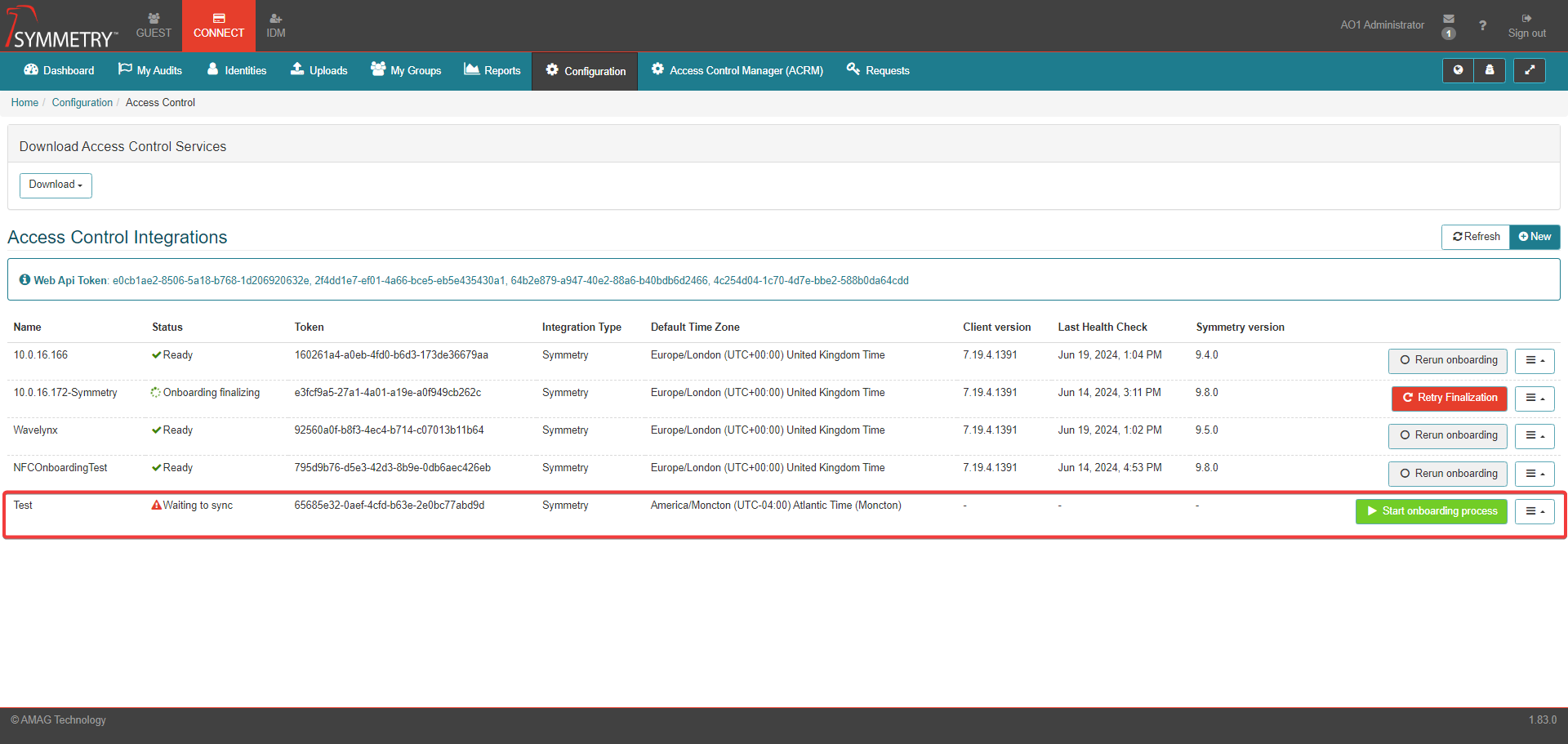
Task: Open the Reports tab
Action: pos(492,70)
